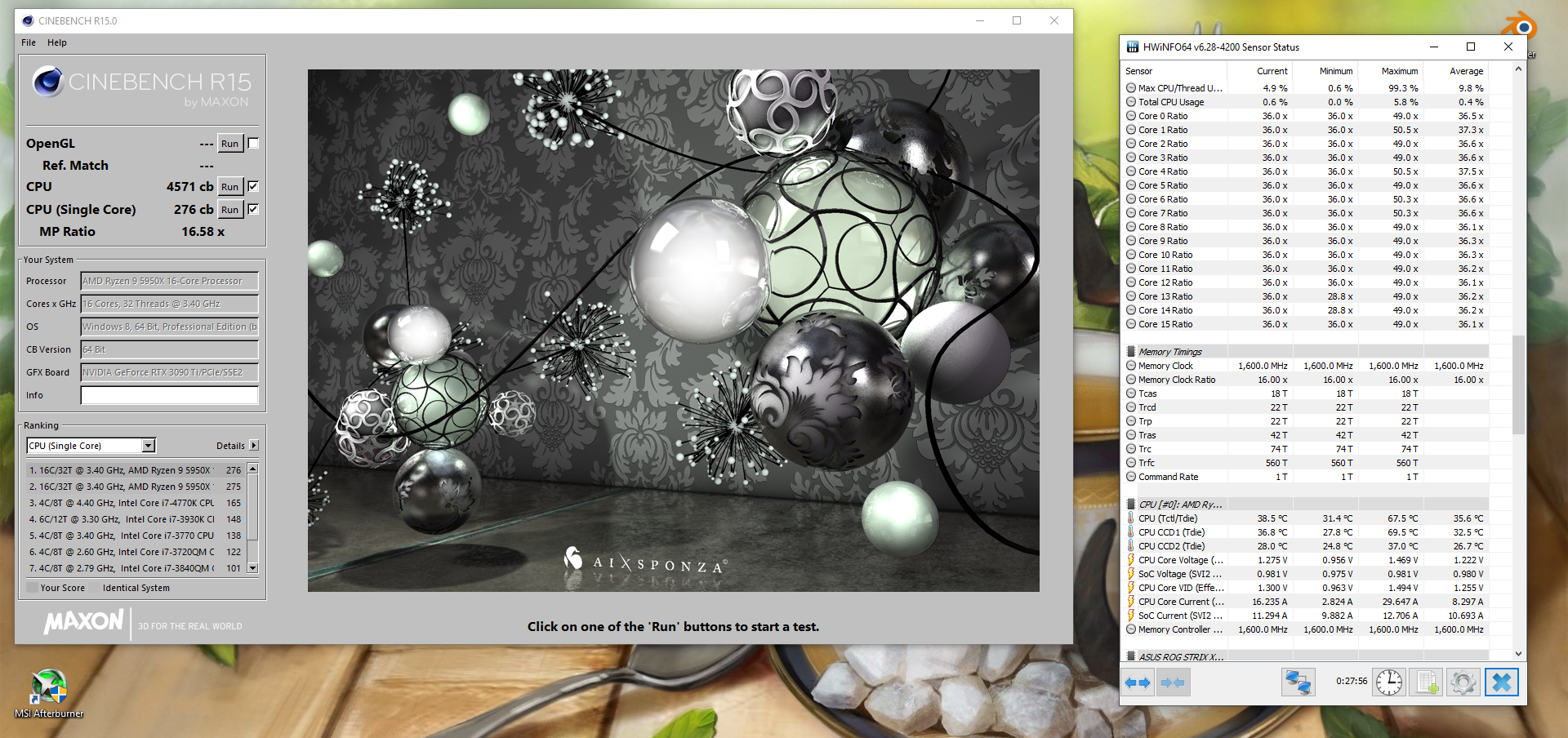Click the ranking list scrollbar thumb
Viewport: 1568px width, 738px height.
click(x=253, y=508)
